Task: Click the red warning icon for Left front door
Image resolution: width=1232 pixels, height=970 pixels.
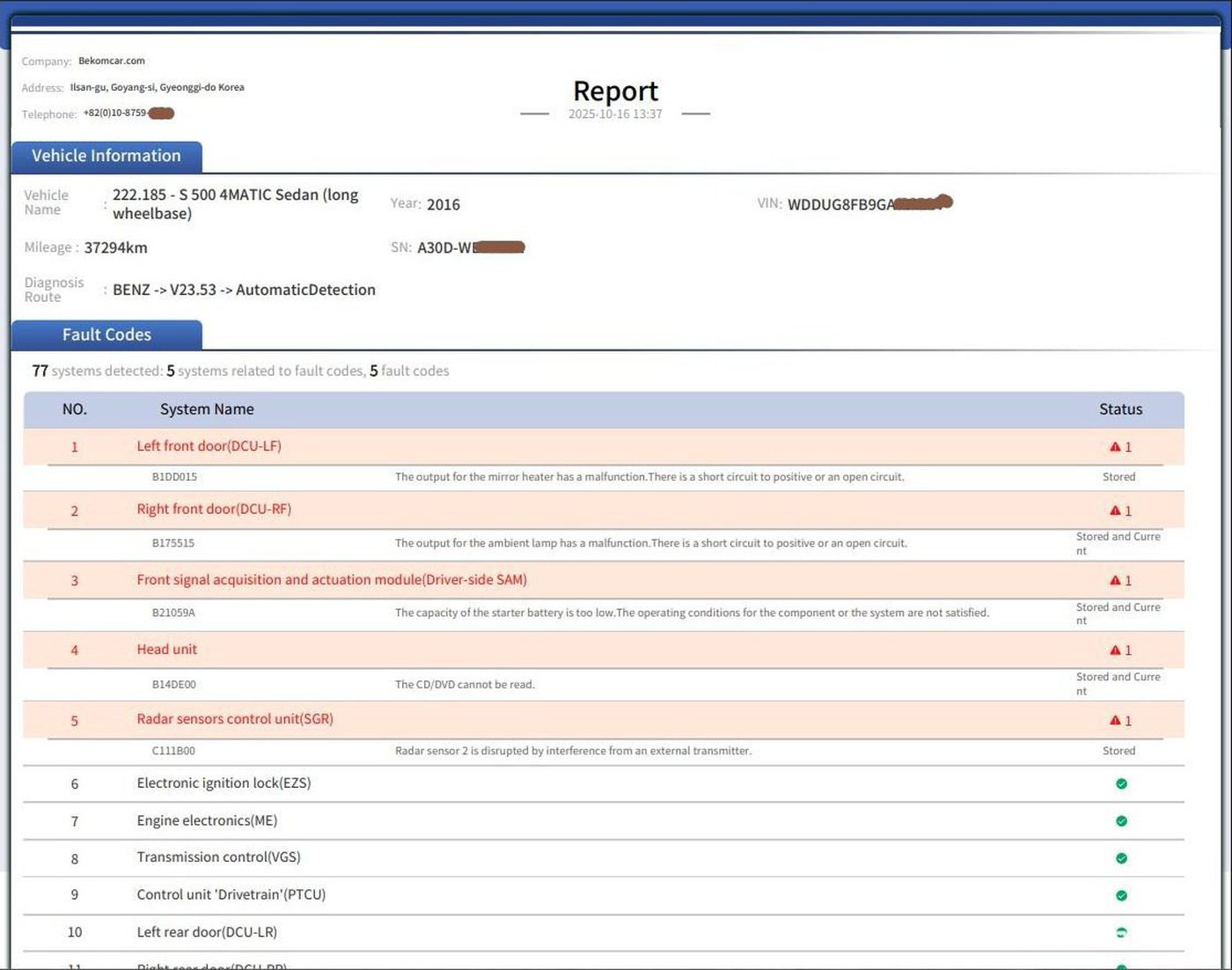Action: point(1115,447)
